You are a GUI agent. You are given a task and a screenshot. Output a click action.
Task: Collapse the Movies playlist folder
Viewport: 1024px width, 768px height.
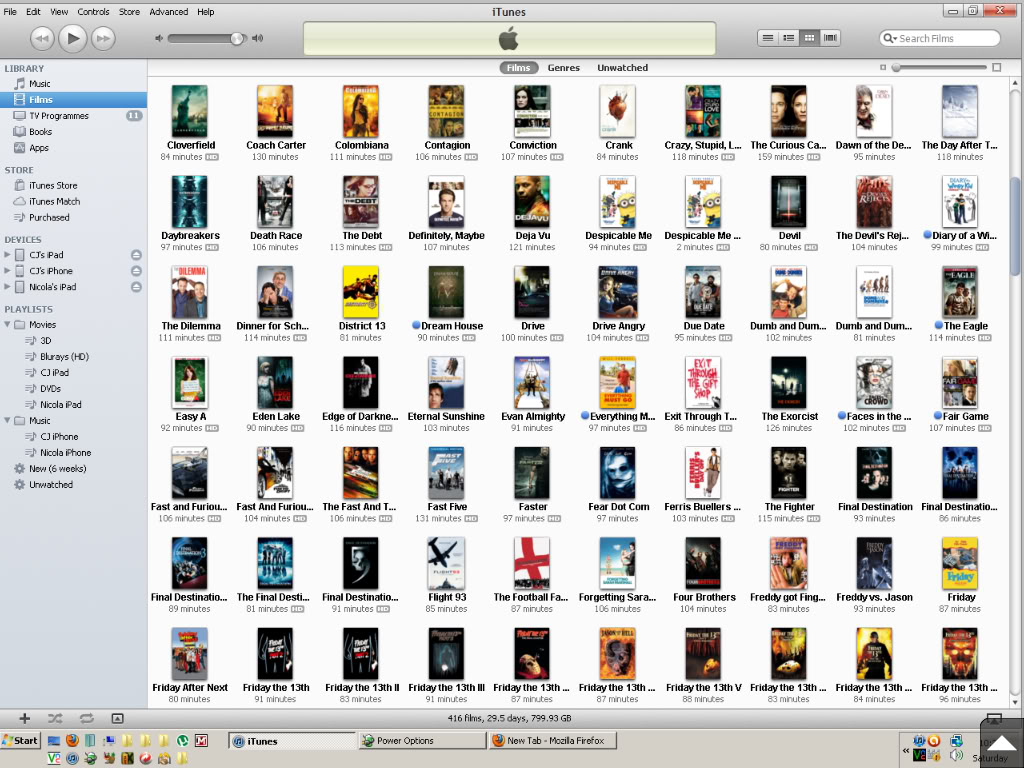tap(8, 325)
